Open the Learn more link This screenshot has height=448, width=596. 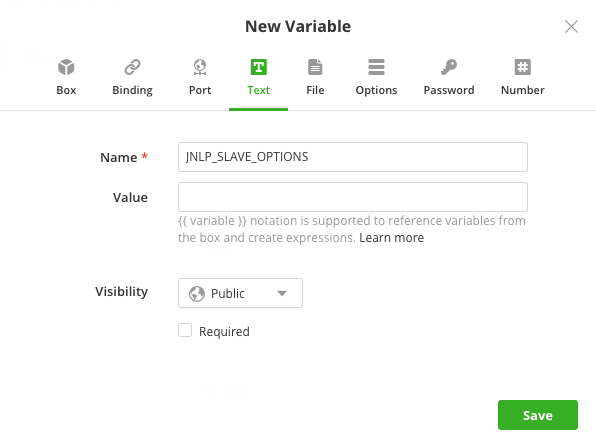392,238
